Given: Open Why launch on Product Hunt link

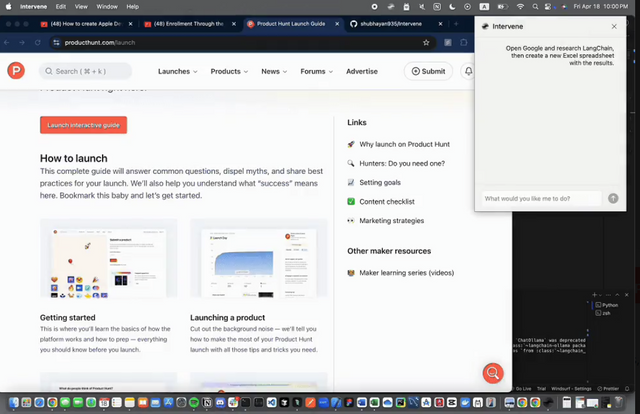Looking at the screenshot, I should pos(404,144).
